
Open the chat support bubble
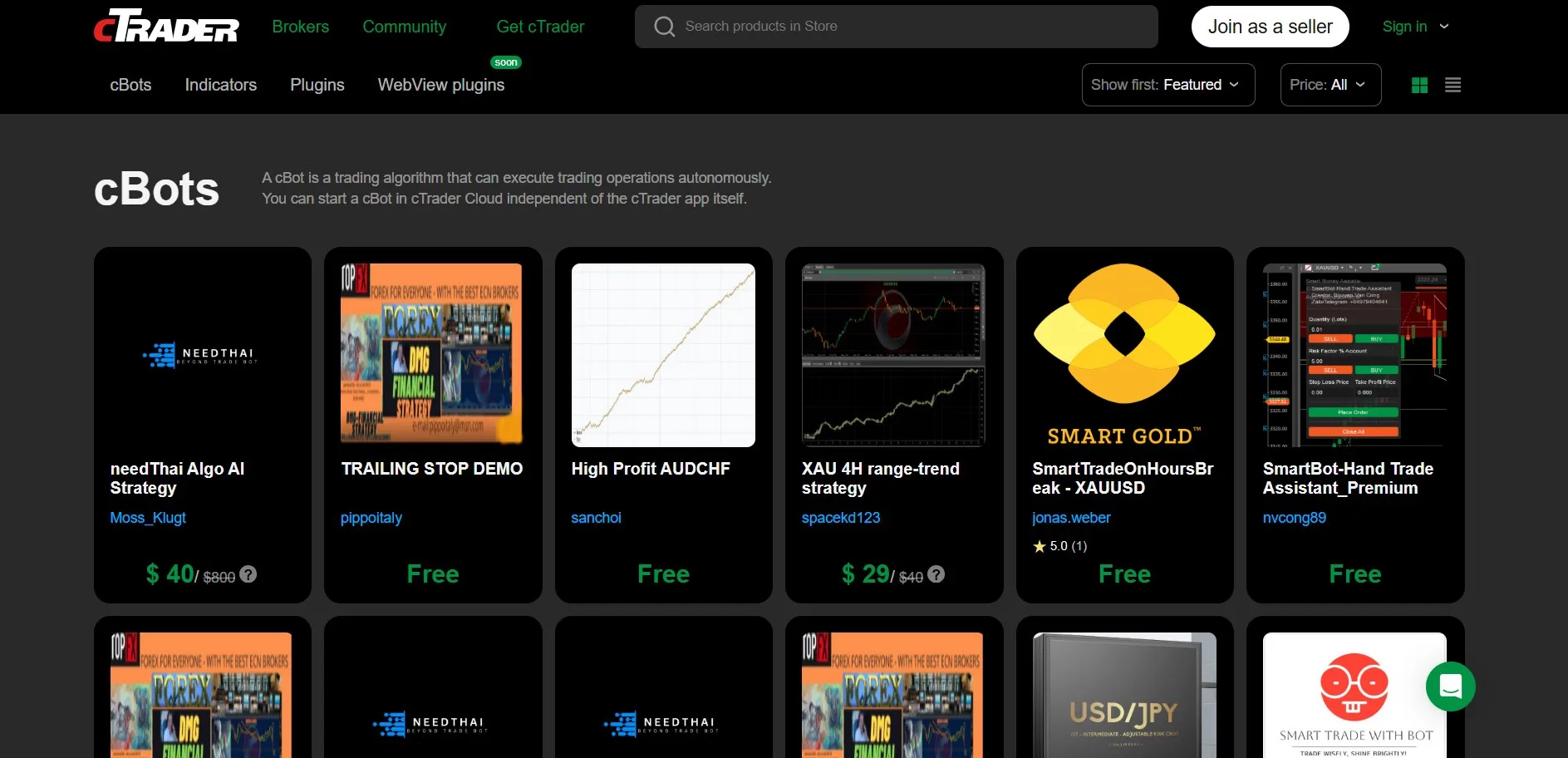point(1450,687)
